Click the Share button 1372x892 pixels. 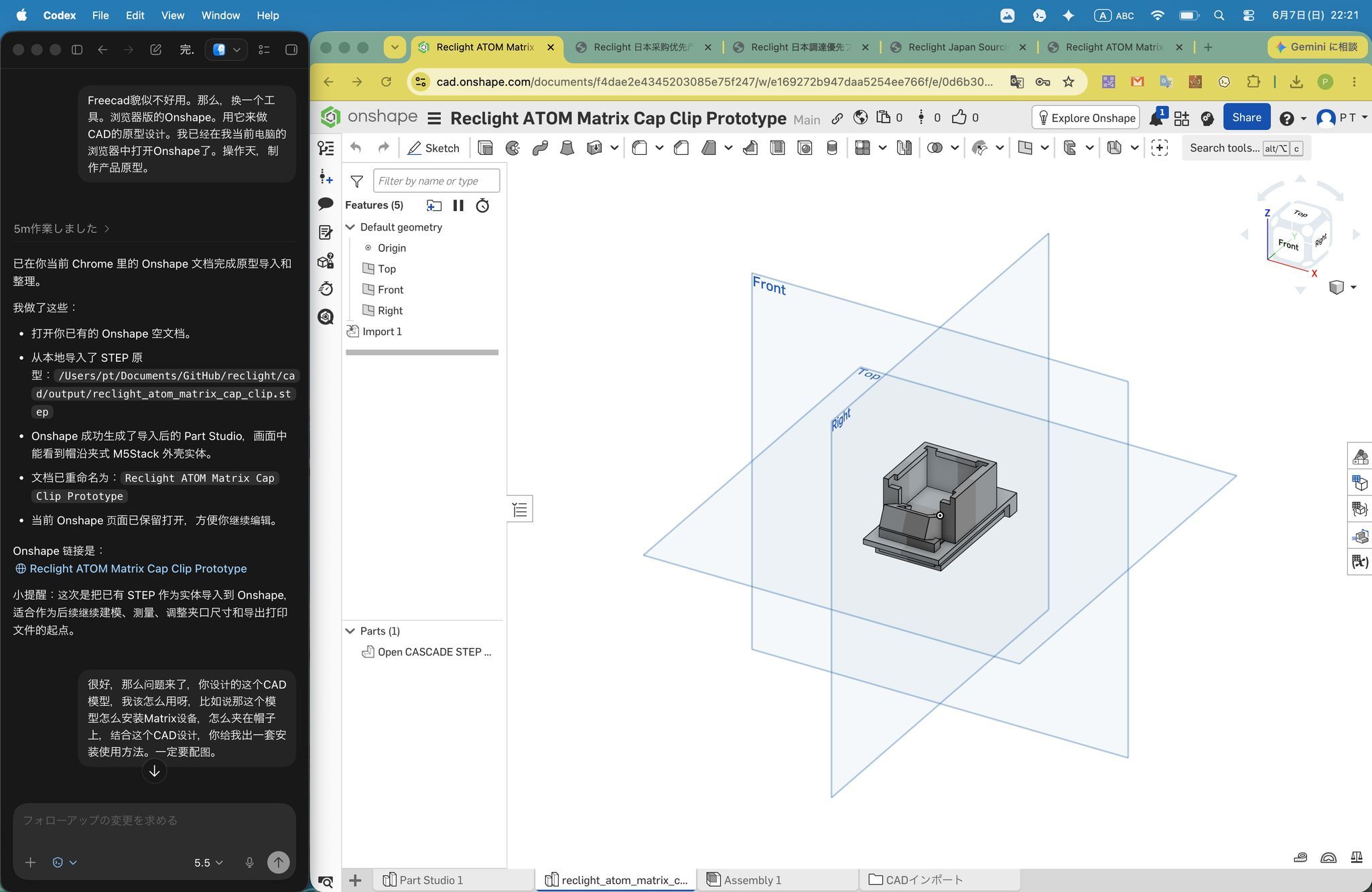pyautogui.click(x=1246, y=117)
